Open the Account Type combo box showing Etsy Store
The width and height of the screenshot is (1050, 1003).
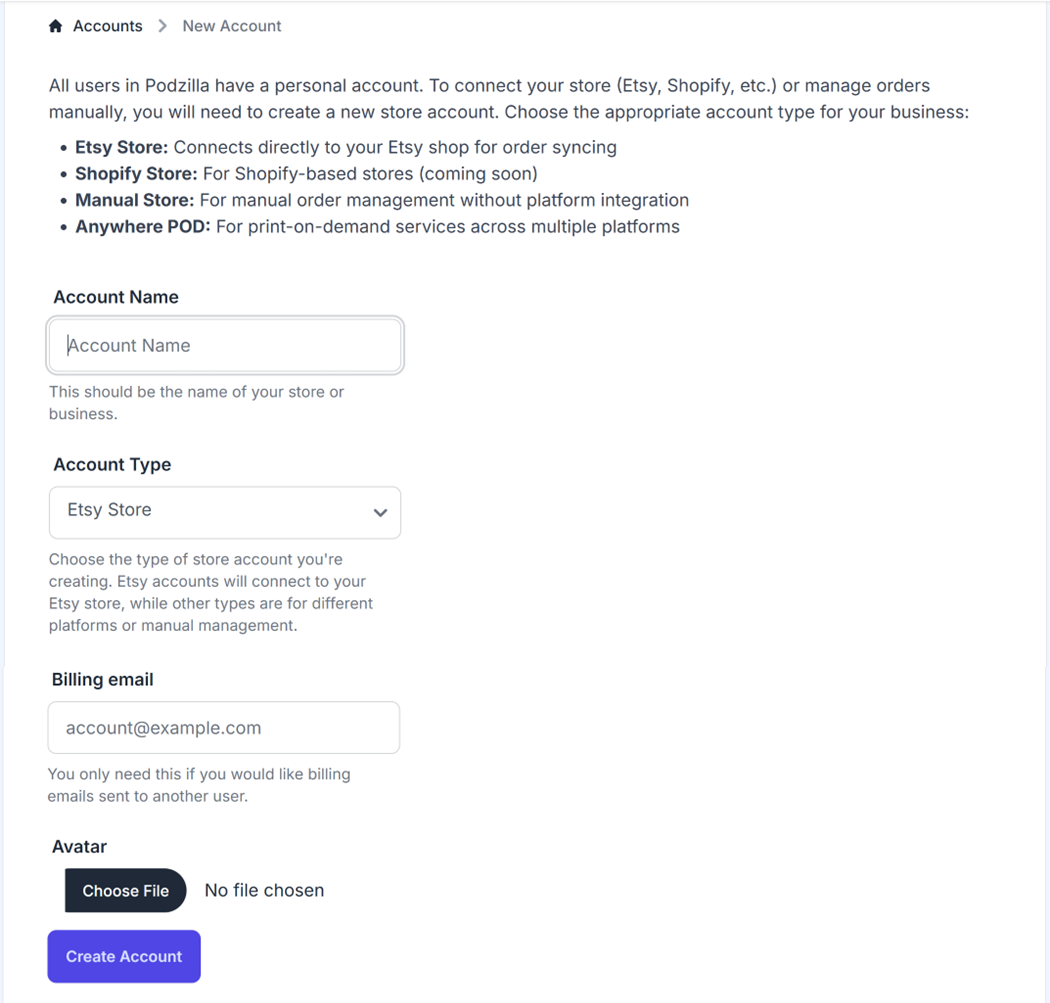point(210,512)
